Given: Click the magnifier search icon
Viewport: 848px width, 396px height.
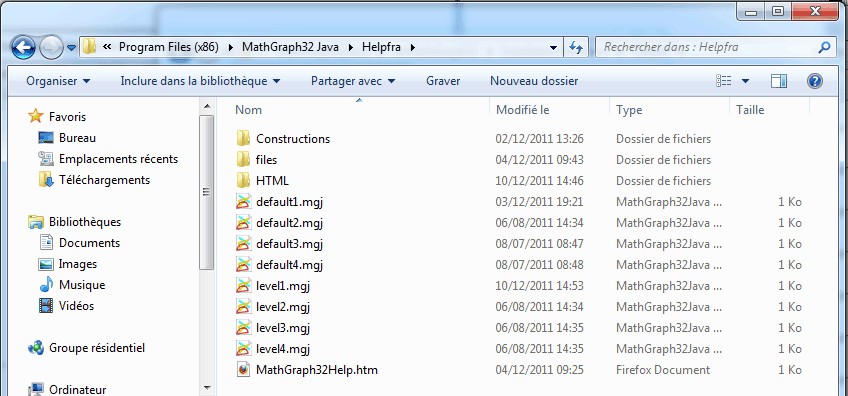Looking at the screenshot, I should click(824, 47).
